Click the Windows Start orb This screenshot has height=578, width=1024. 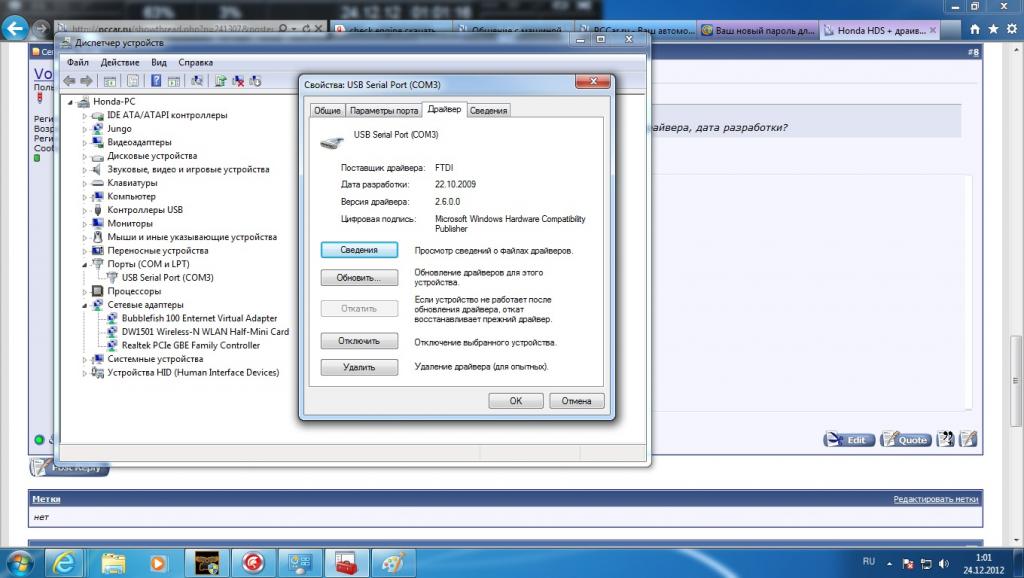click(20, 562)
